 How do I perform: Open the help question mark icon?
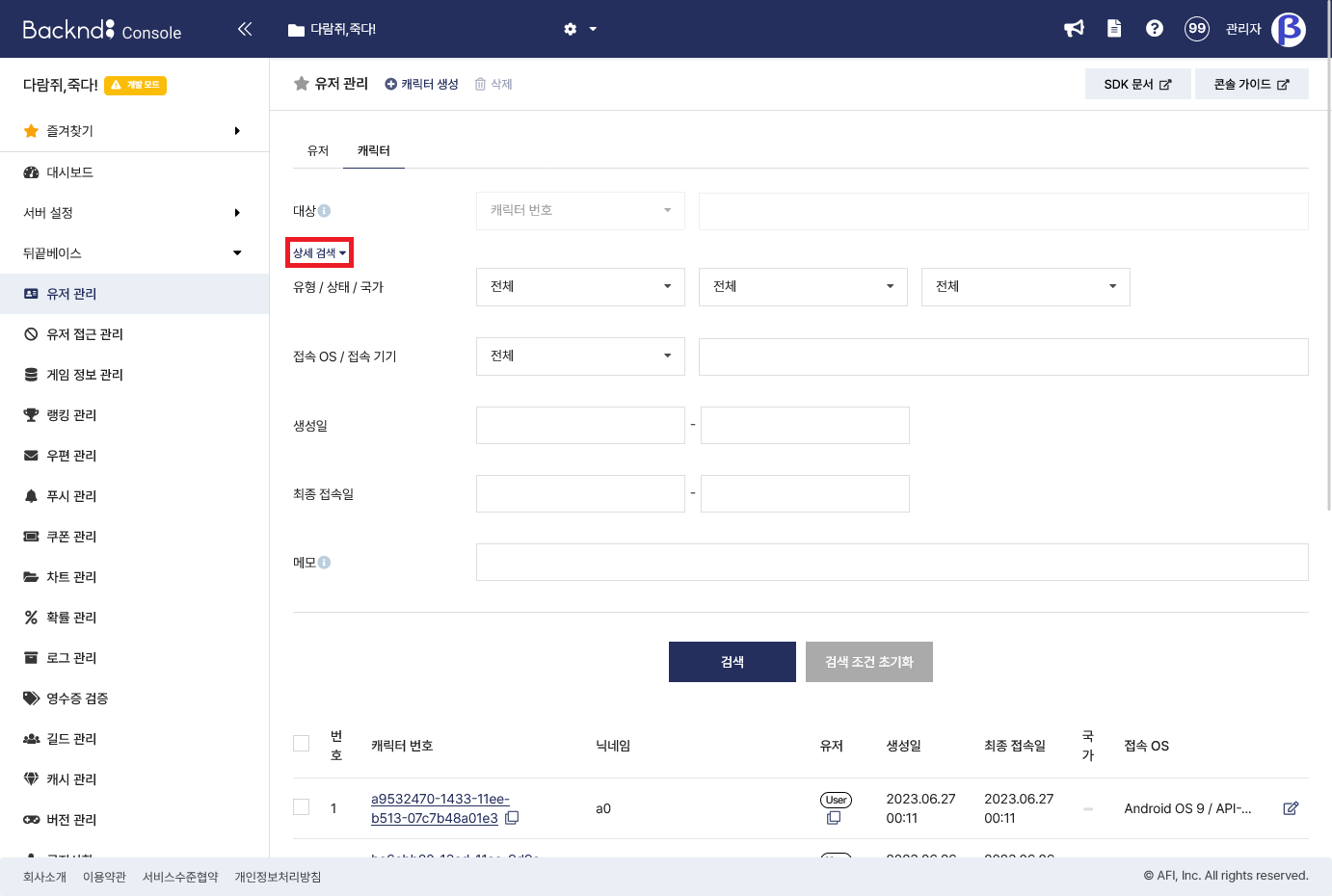1155,29
